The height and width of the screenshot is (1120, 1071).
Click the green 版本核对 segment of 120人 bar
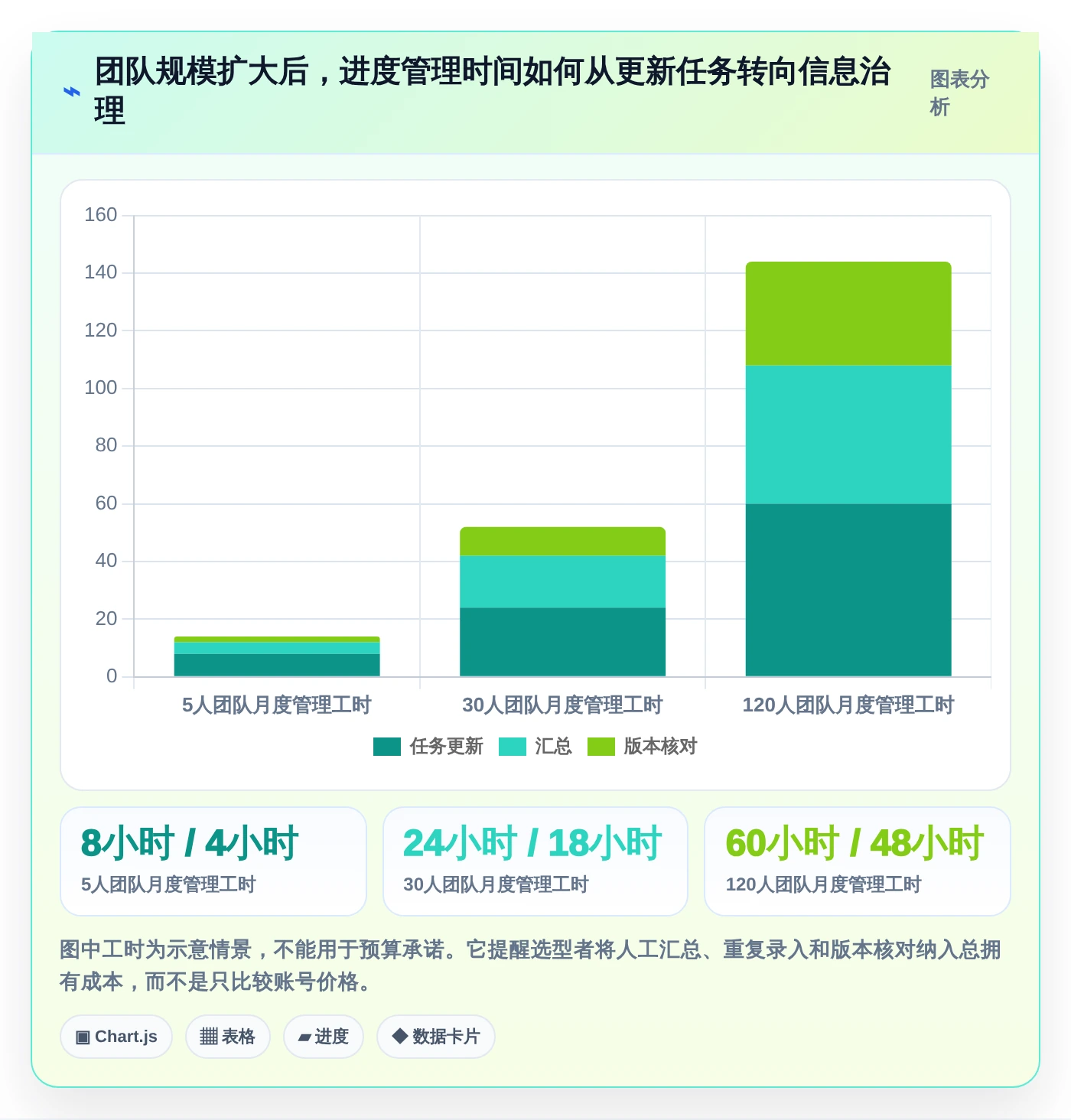point(848,314)
